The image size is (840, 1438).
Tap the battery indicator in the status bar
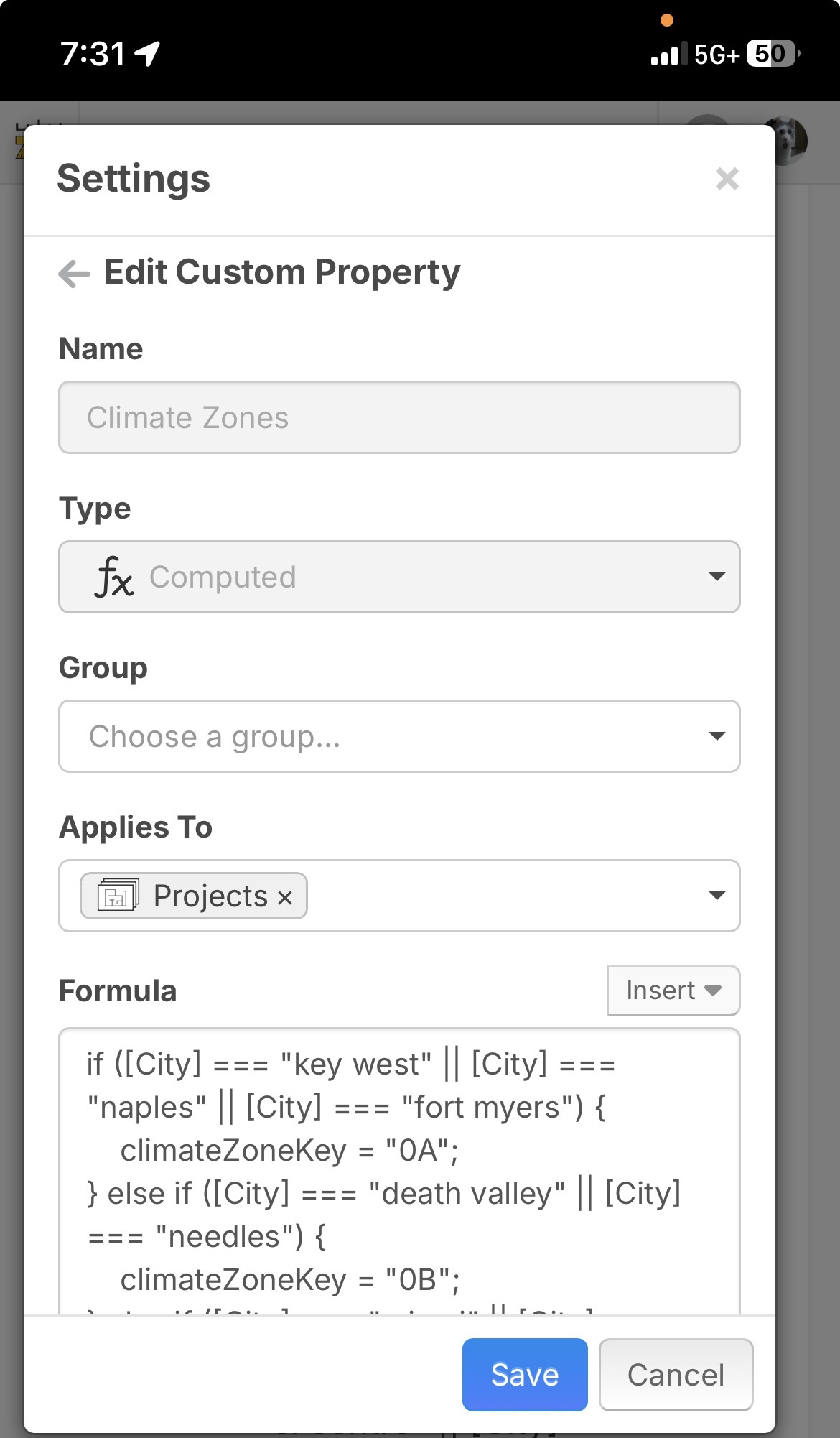tap(772, 54)
